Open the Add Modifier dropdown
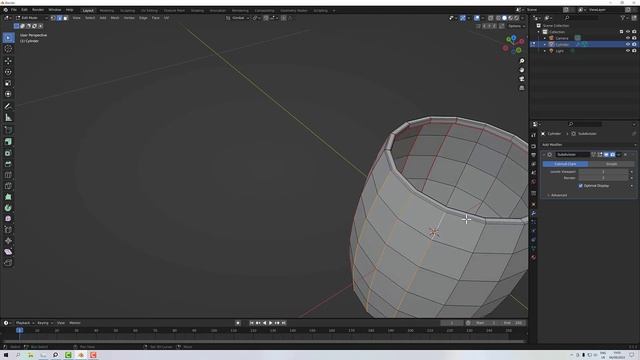 pos(588,144)
